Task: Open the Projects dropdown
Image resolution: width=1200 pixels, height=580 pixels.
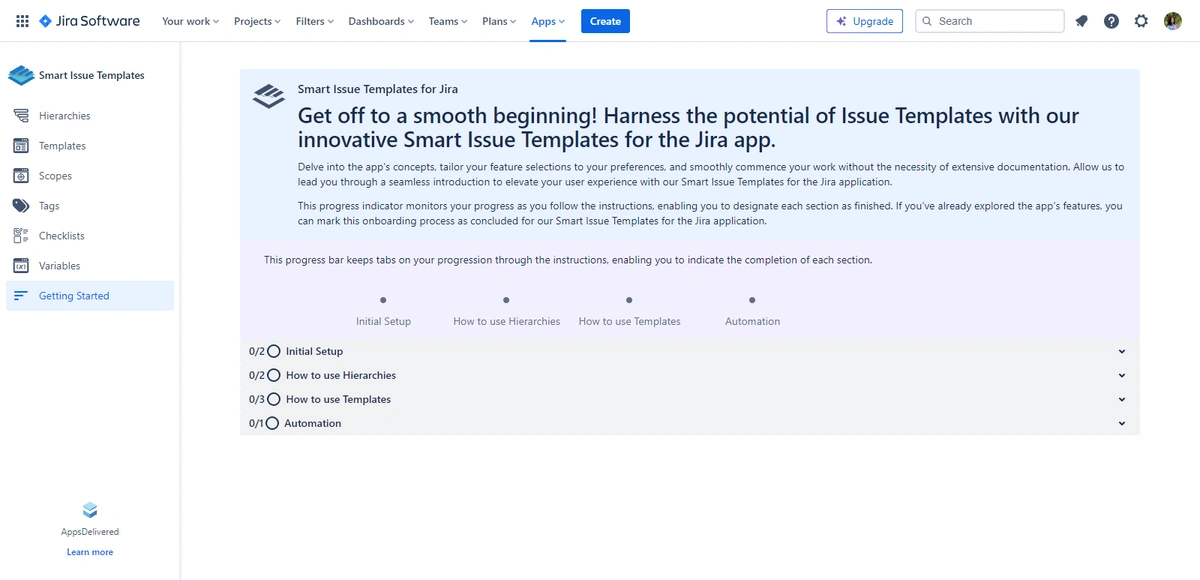Action: point(257,21)
